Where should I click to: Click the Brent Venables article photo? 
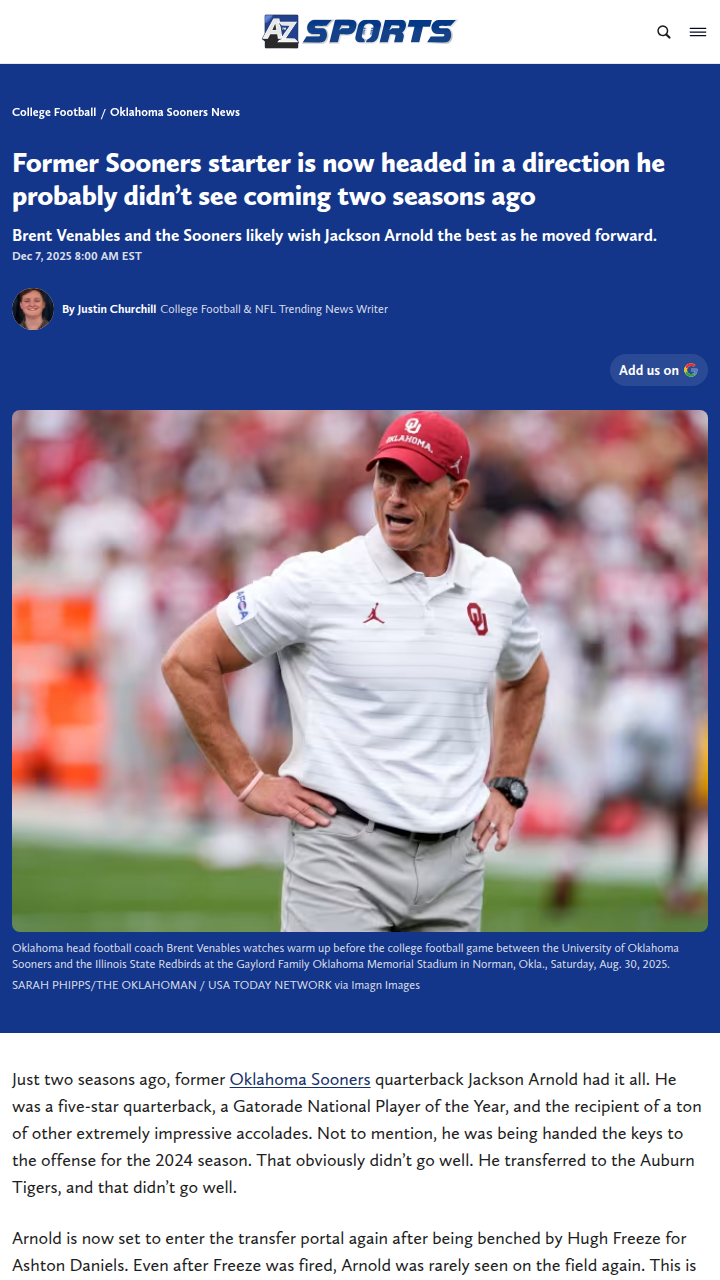[x=360, y=671]
